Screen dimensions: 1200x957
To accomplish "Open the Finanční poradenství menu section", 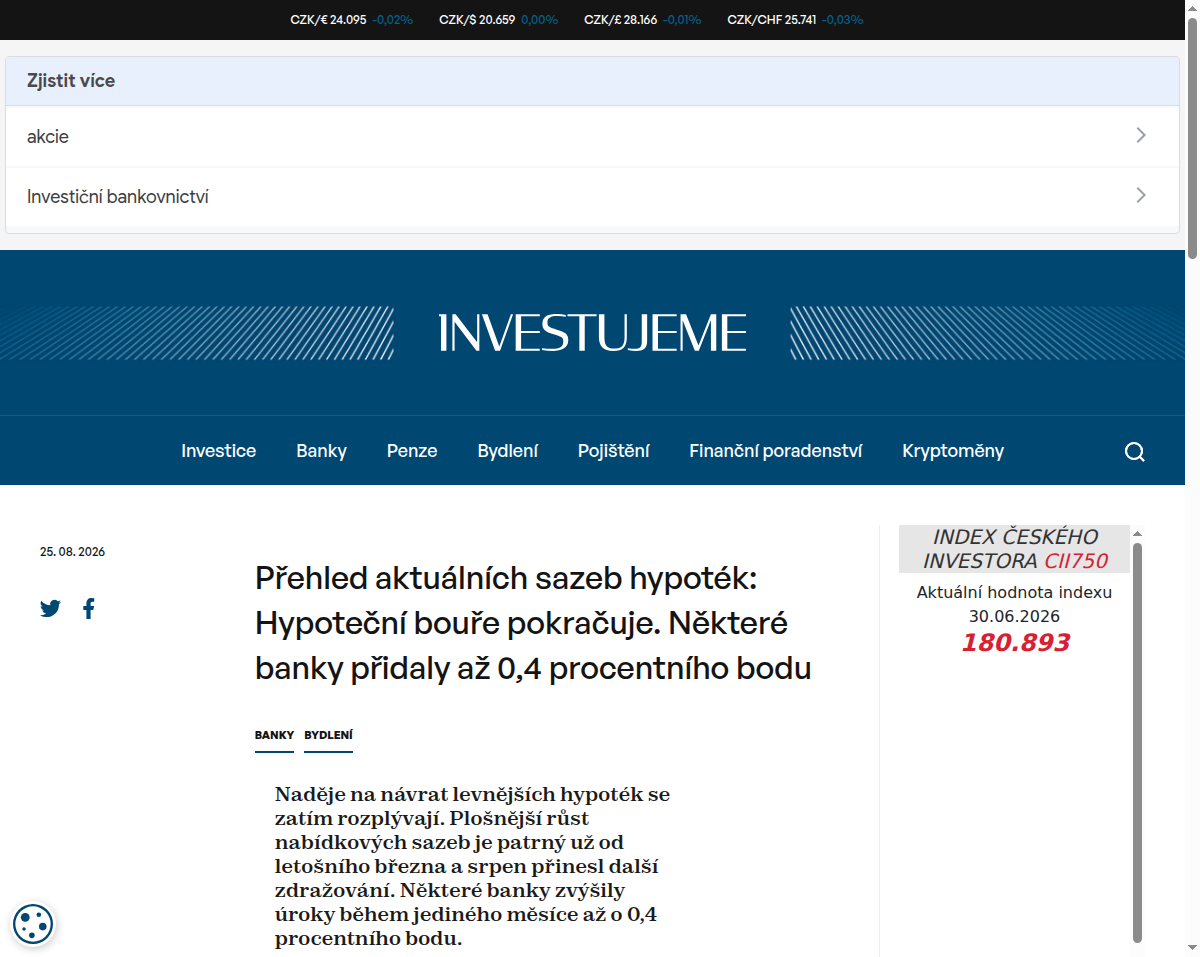I will [x=776, y=451].
